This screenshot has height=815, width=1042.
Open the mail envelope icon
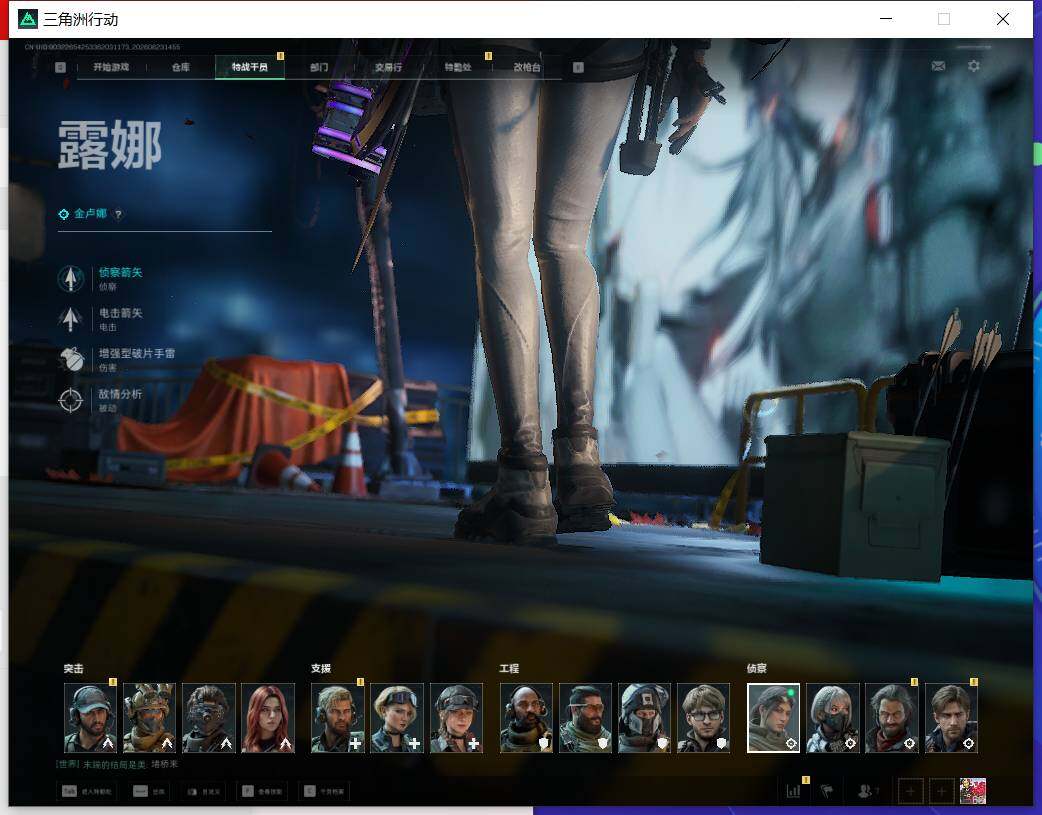click(938, 66)
